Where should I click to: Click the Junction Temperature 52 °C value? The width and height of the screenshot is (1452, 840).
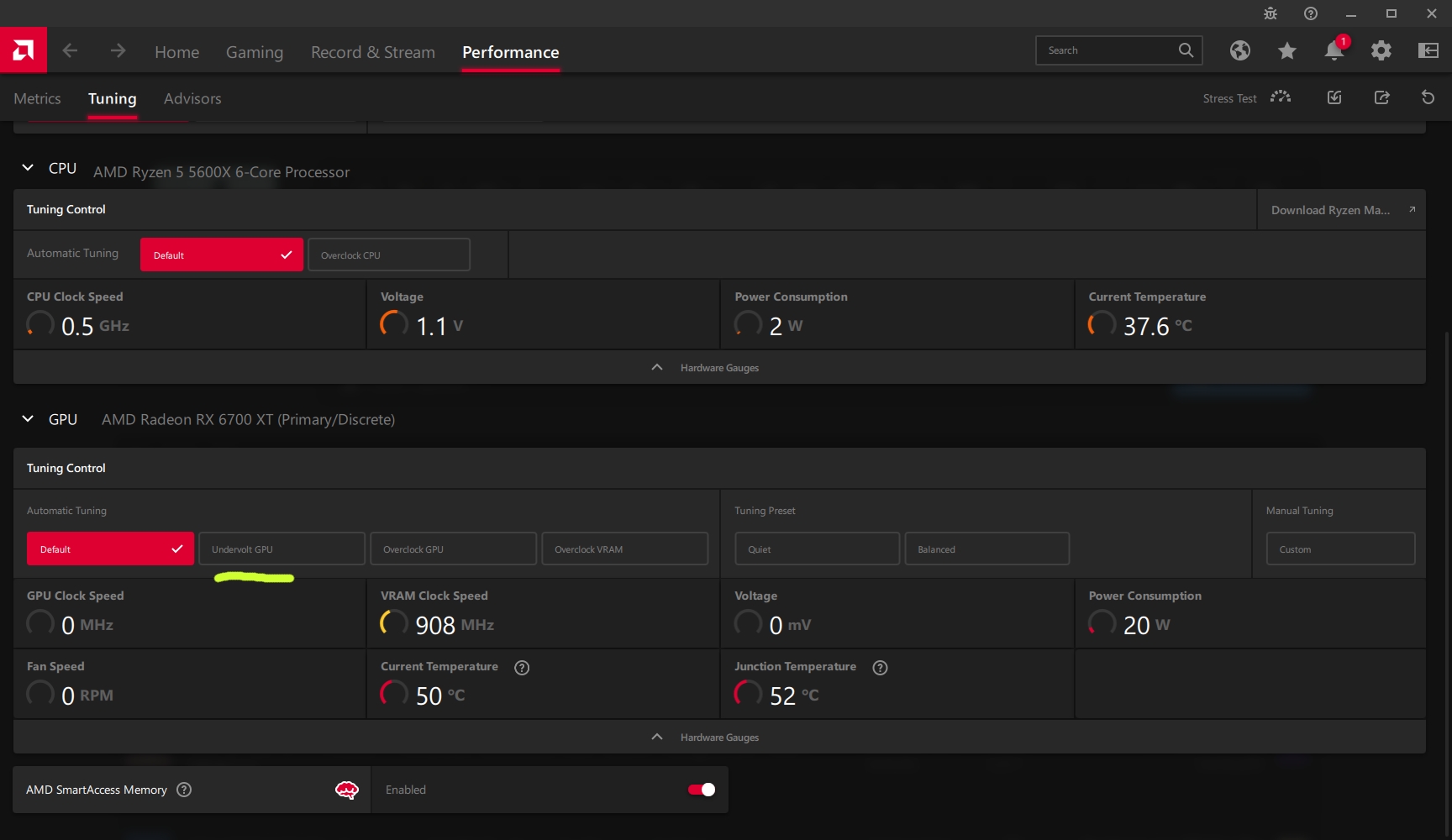794,696
